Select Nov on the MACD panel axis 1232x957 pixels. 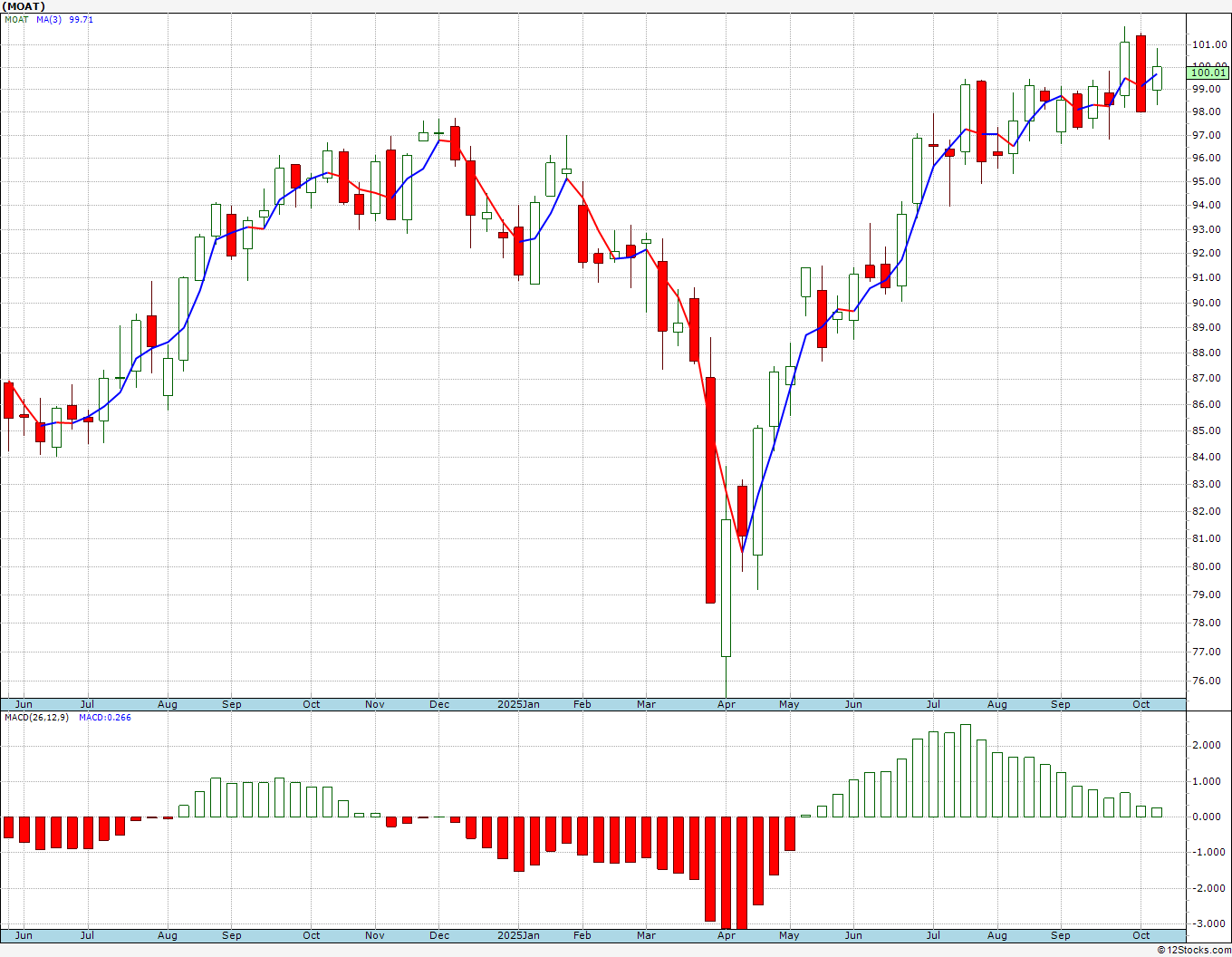click(375, 935)
